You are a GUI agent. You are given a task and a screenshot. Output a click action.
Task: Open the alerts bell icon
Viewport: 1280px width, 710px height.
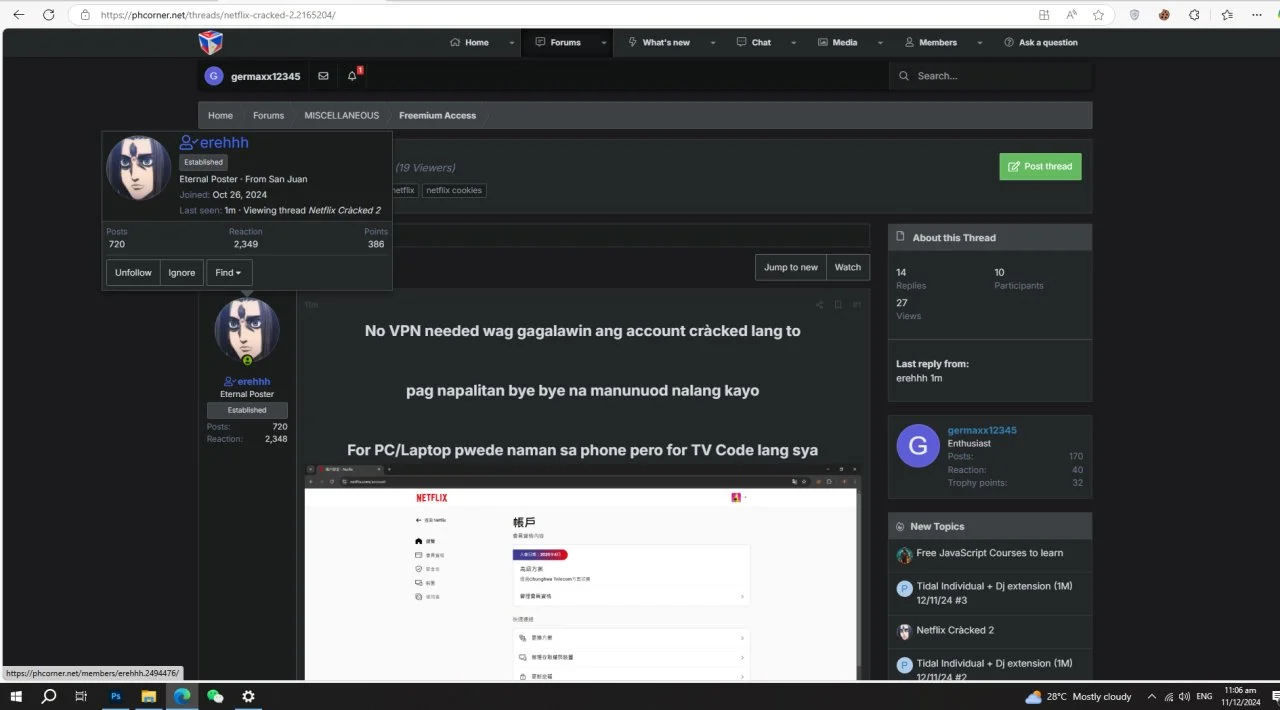coord(352,76)
